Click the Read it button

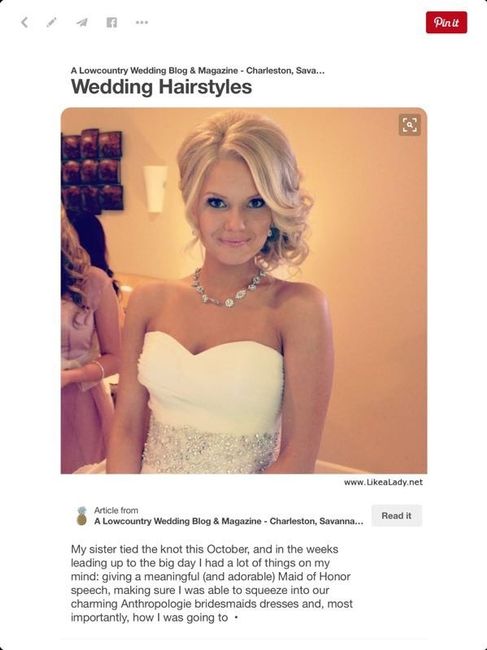(396, 516)
